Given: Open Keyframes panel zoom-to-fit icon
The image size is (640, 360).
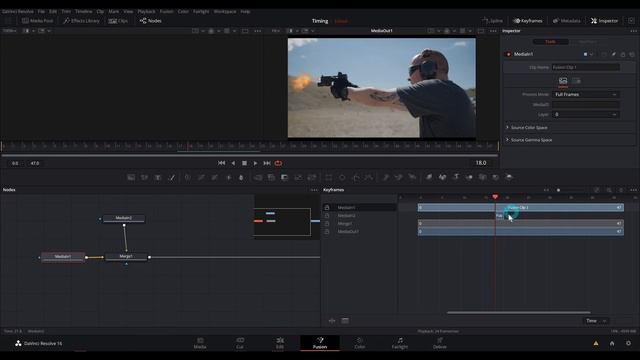Looking at the screenshot, I should tap(596, 190).
